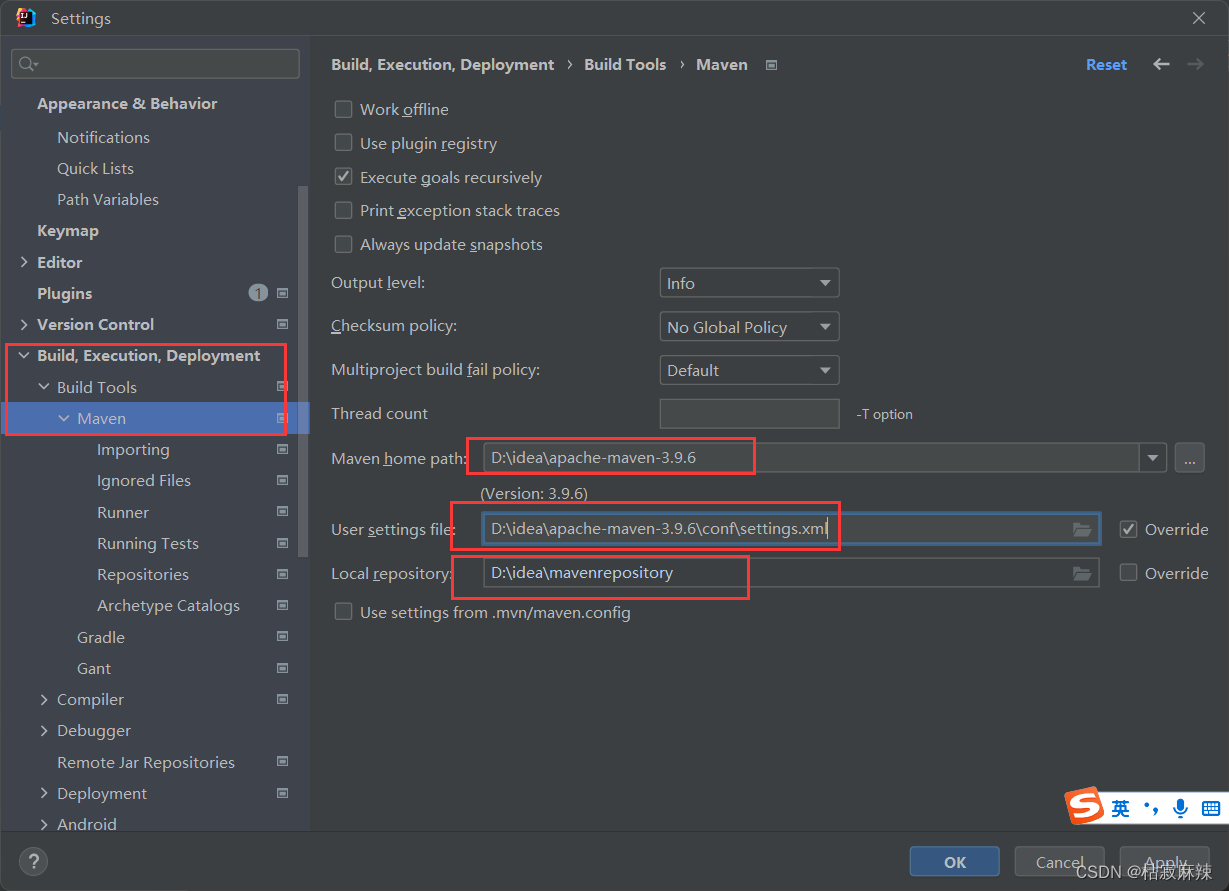Click project-level icon beside Ignored Files
1229x891 pixels.
tap(283, 481)
